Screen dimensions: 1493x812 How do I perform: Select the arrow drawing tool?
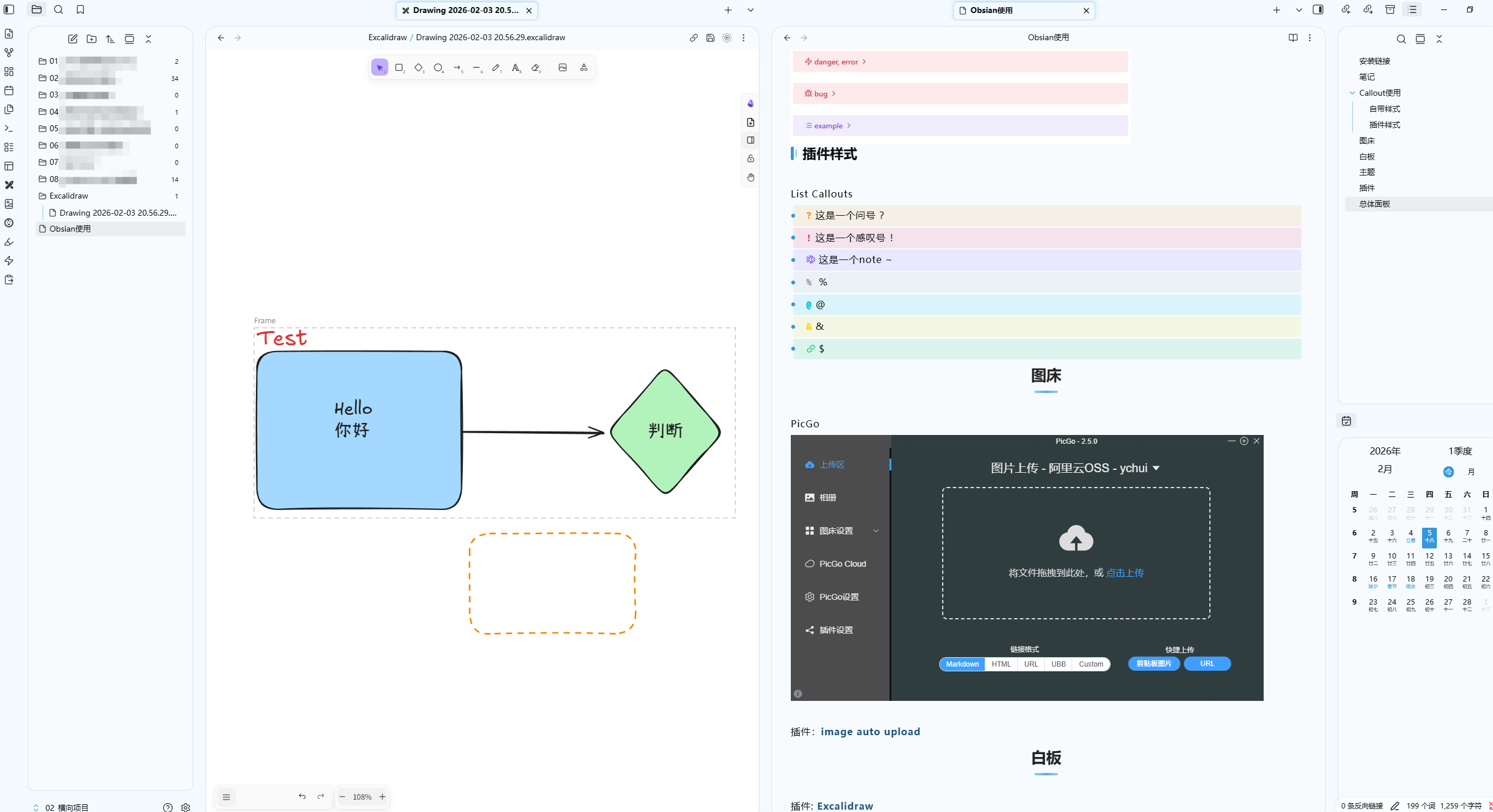457,68
